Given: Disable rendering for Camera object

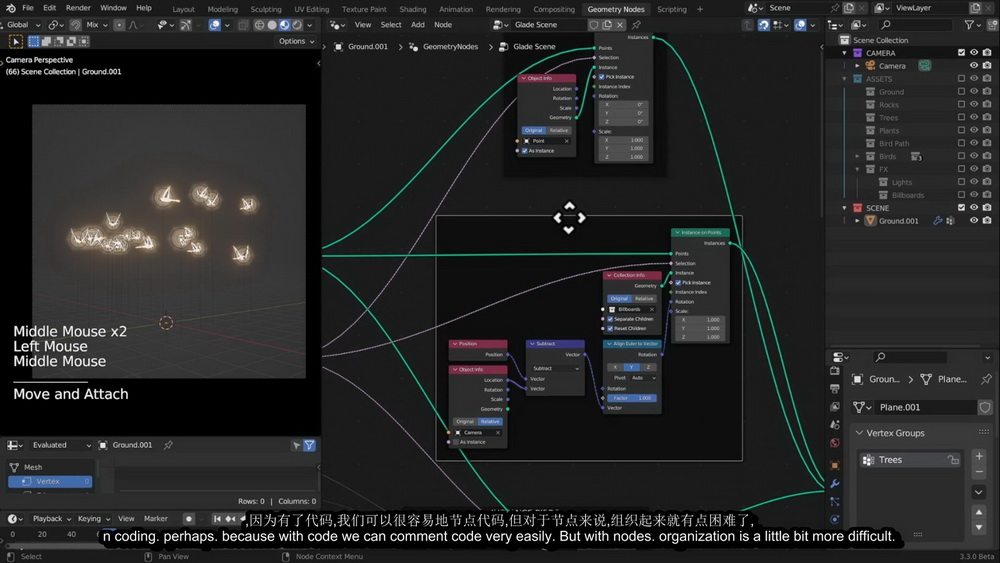Looking at the screenshot, I should pos(987,66).
